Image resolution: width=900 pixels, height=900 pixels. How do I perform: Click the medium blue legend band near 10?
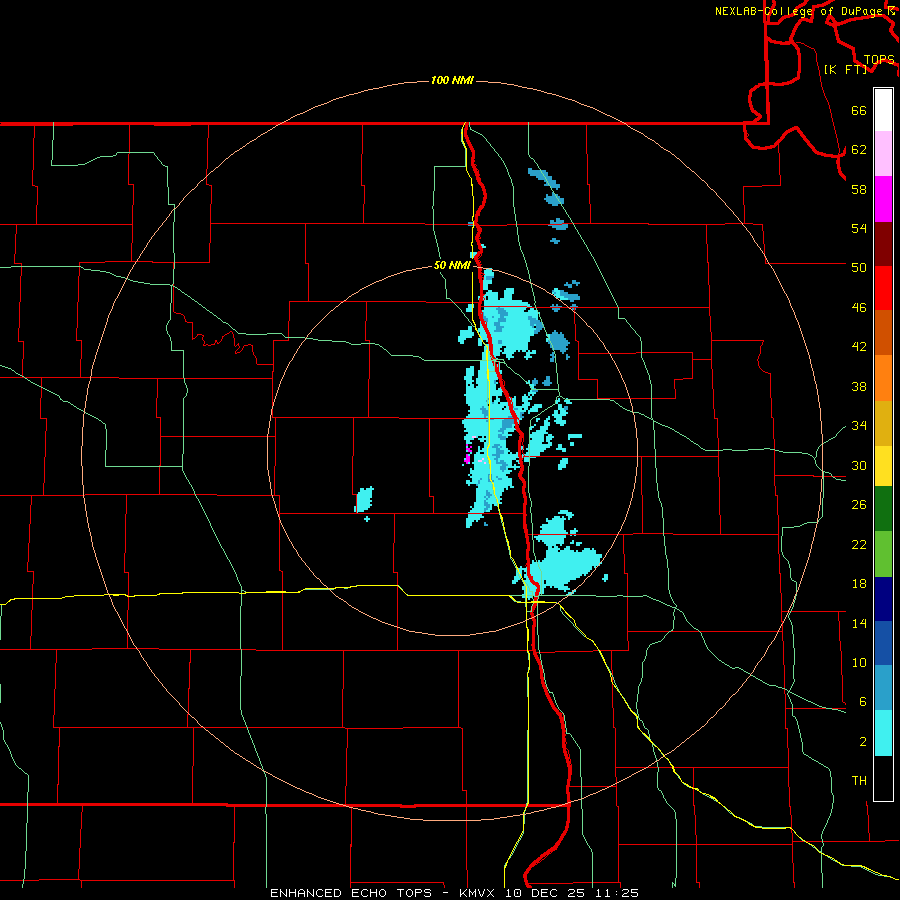coord(883,643)
